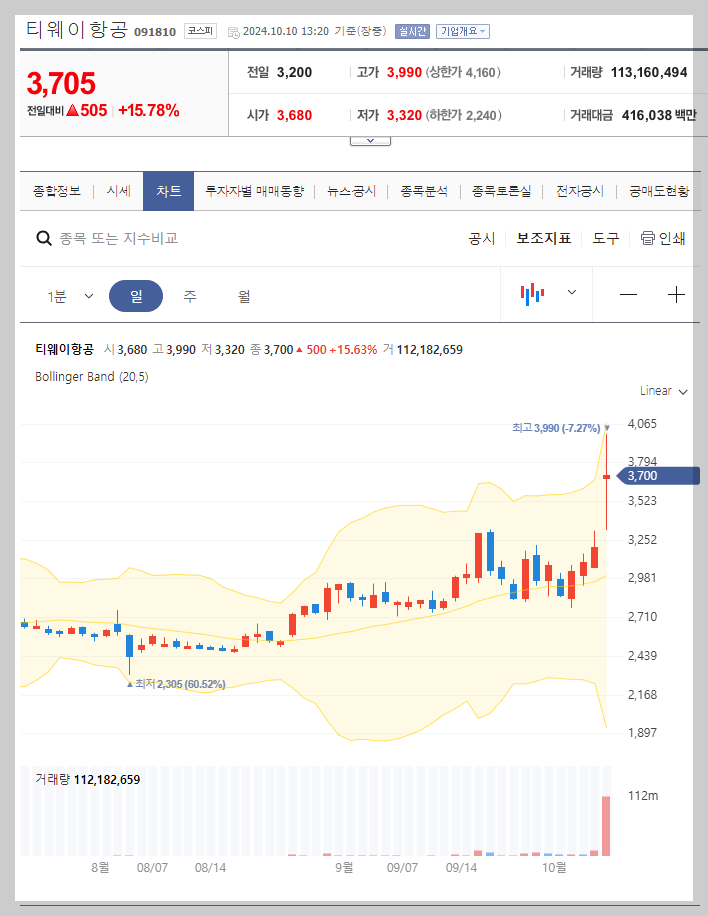Click the stock search magnifier icon

44,239
